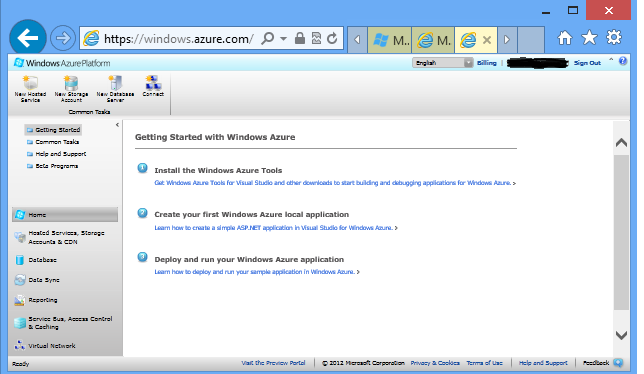
Task: Click the compatibility view icon
Action: (316, 38)
